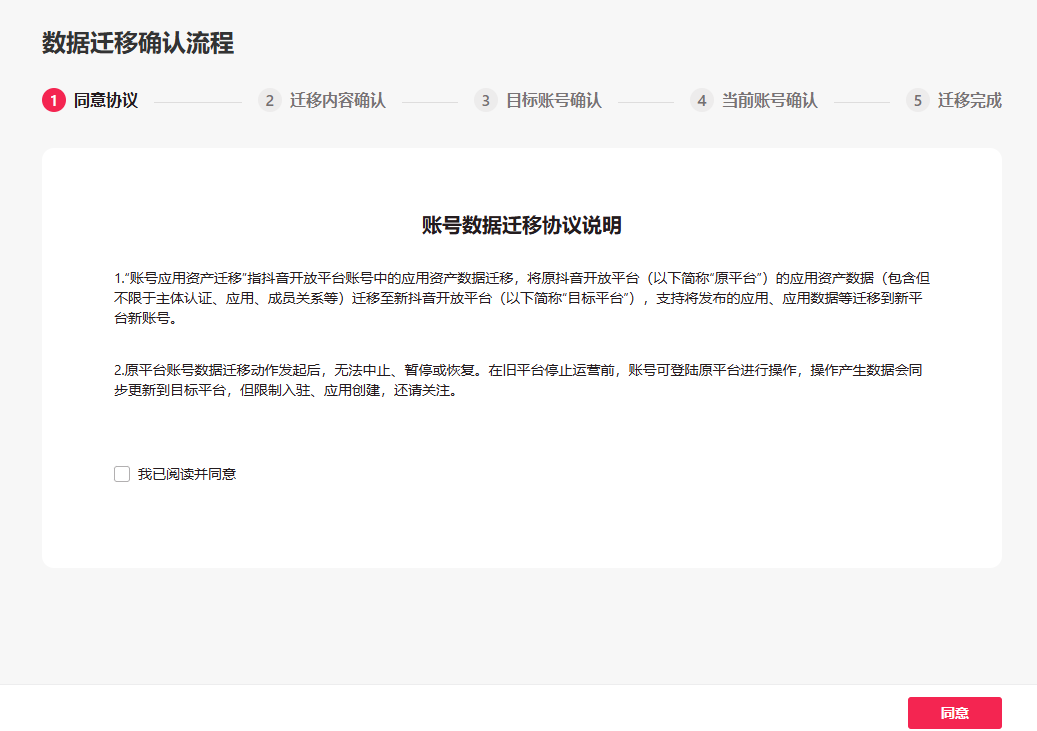Click the 我已阅读并同意 label text
1037x731 pixels.
[x=187, y=474]
